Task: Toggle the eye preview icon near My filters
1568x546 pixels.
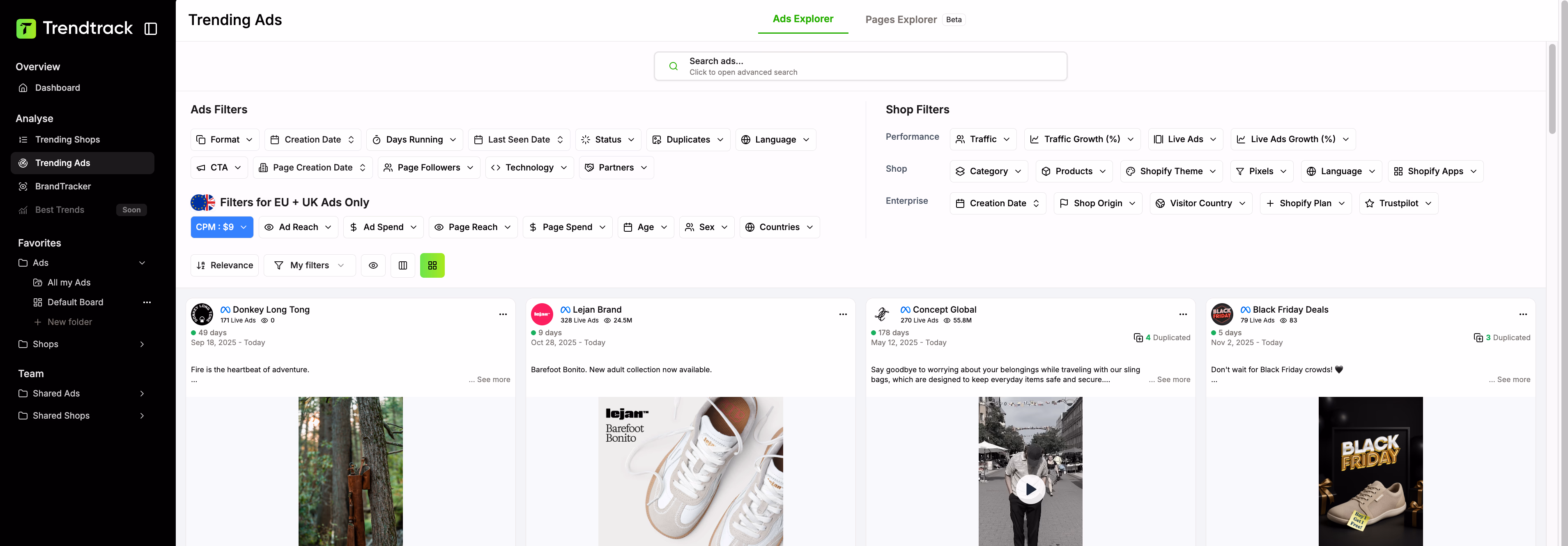Action: tap(373, 265)
